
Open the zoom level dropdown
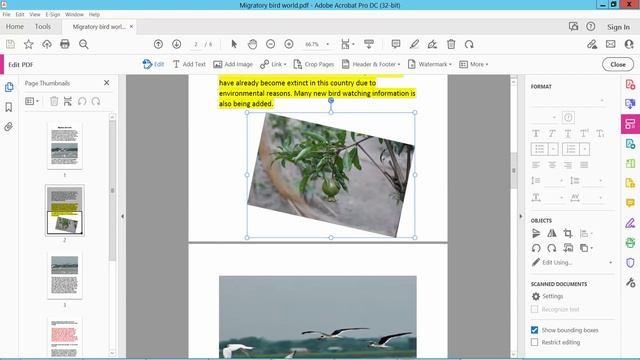tap(327, 44)
